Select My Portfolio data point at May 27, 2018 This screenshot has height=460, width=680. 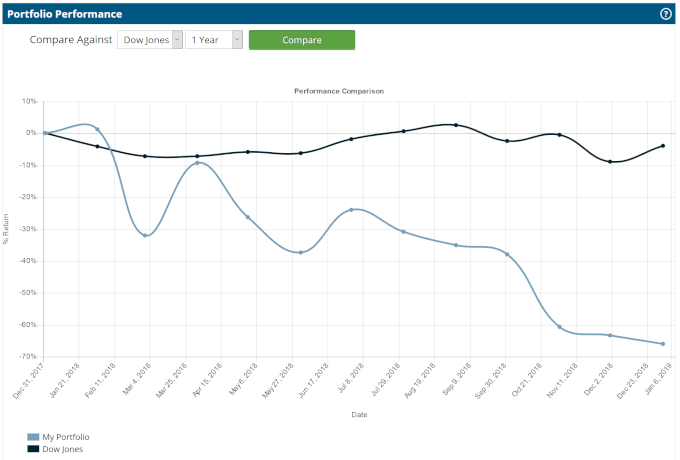300,252
